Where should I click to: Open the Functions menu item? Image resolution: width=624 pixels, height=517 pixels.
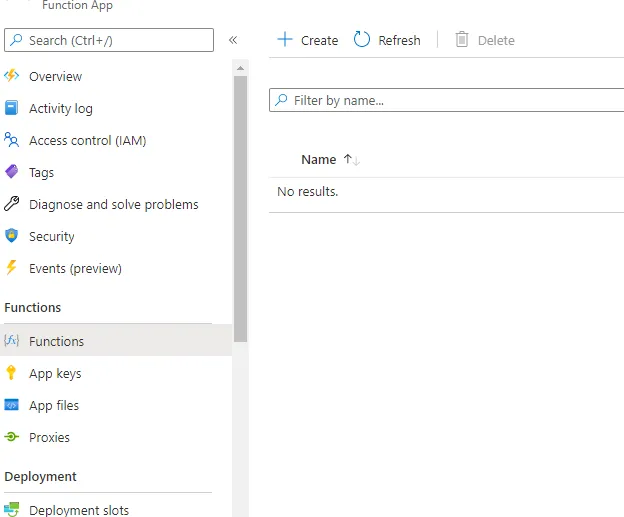click(x=57, y=341)
